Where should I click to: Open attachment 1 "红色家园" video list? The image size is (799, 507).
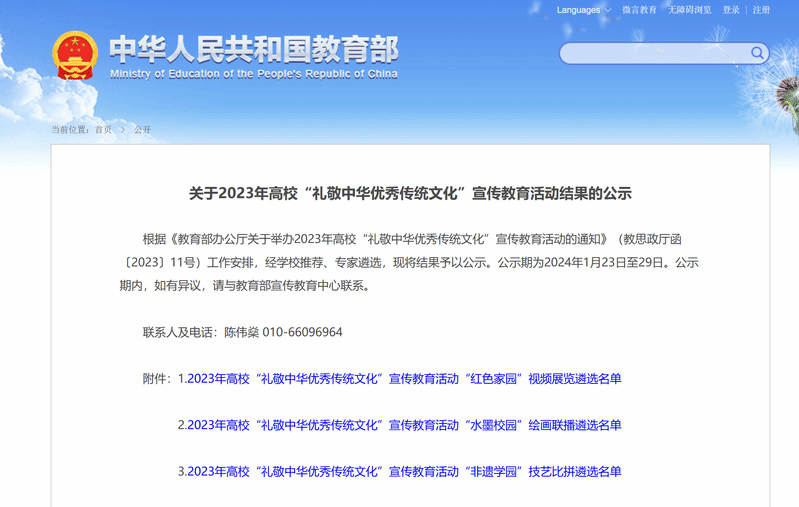tap(399, 378)
